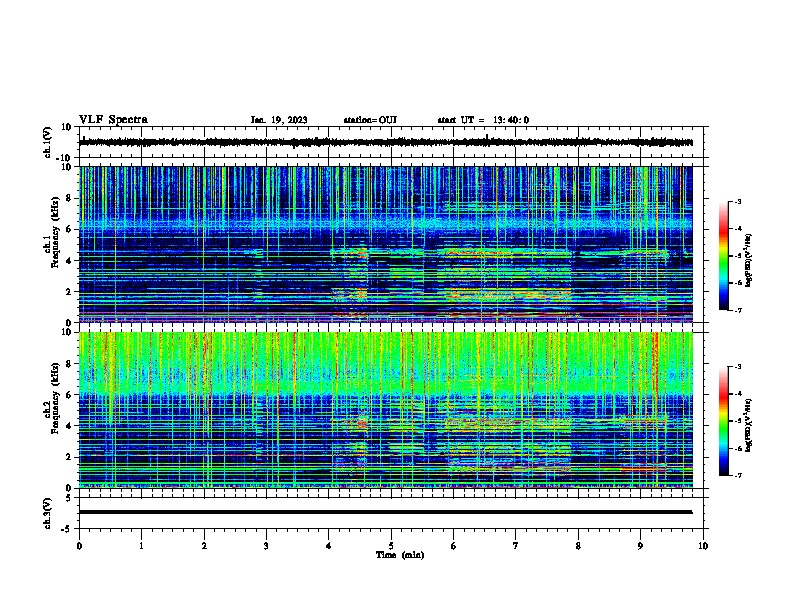Click the ch.1 spectrogram panel
This screenshot has width=792, height=612.
coord(385,244)
